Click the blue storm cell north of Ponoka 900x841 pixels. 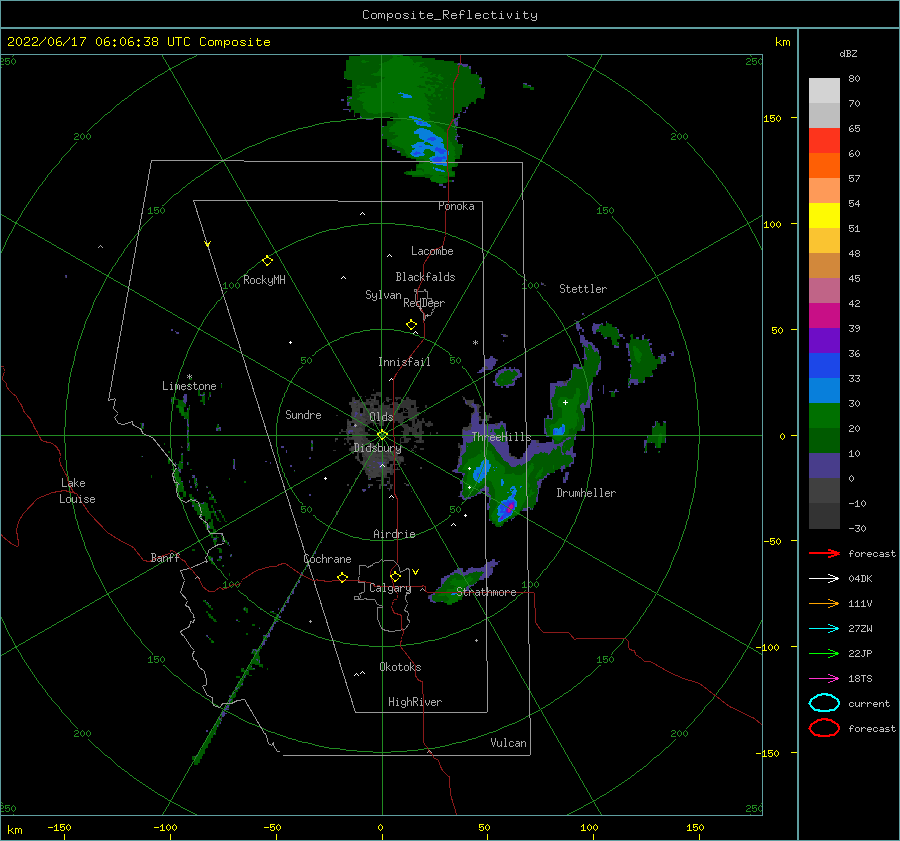pyautogui.click(x=429, y=144)
